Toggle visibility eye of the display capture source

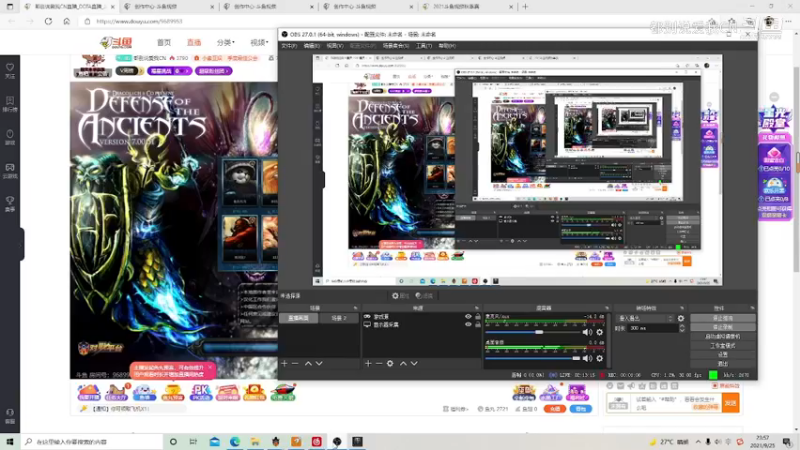click(x=468, y=324)
